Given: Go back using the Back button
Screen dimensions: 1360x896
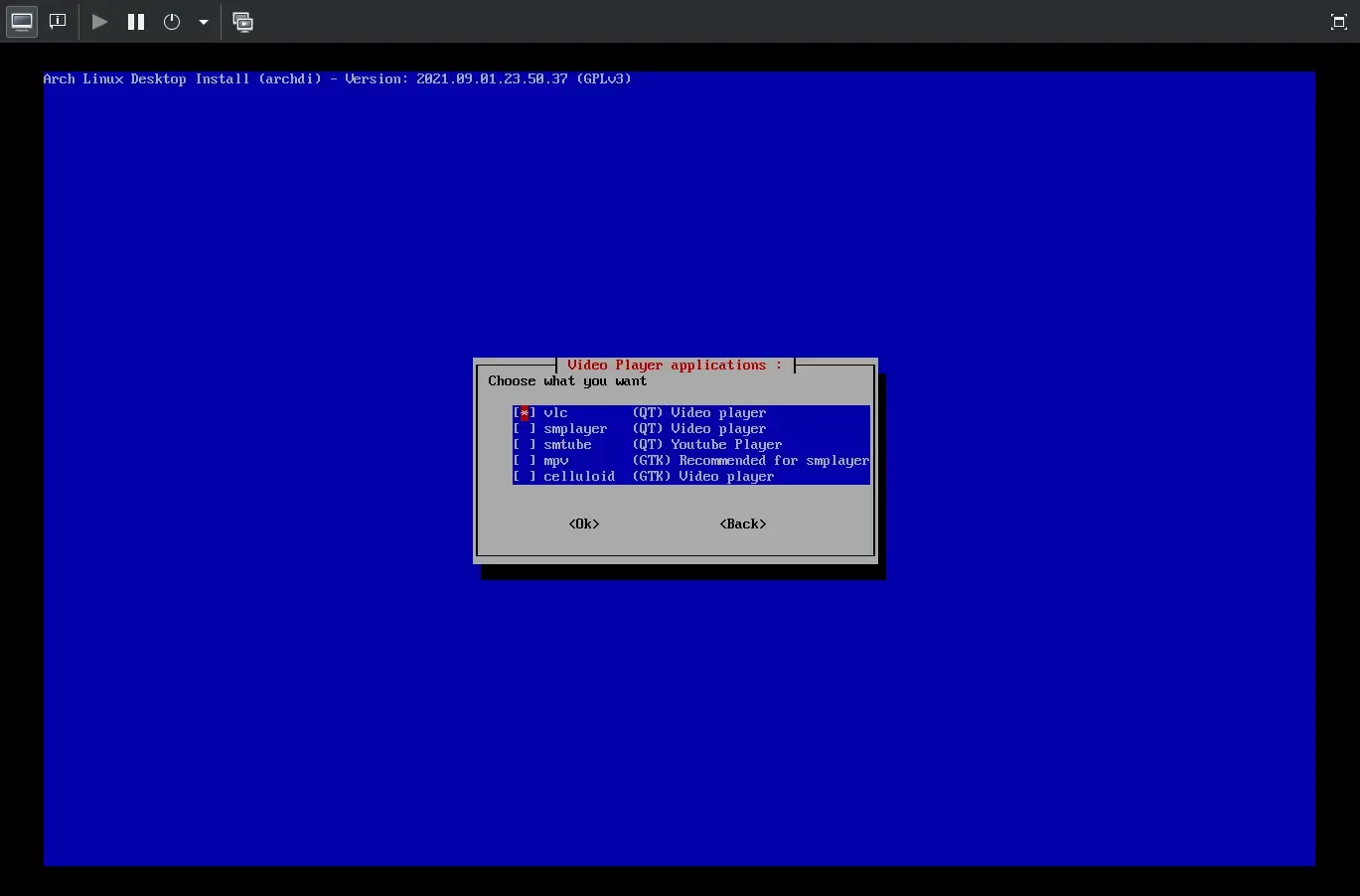Looking at the screenshot, I should pyautogui.click(x=743, y=524).
